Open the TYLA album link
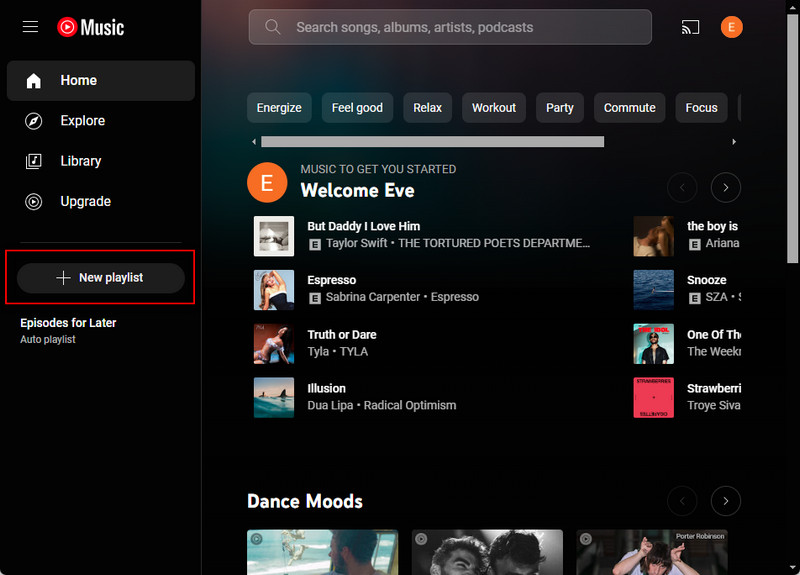 (x=354, y=352)
